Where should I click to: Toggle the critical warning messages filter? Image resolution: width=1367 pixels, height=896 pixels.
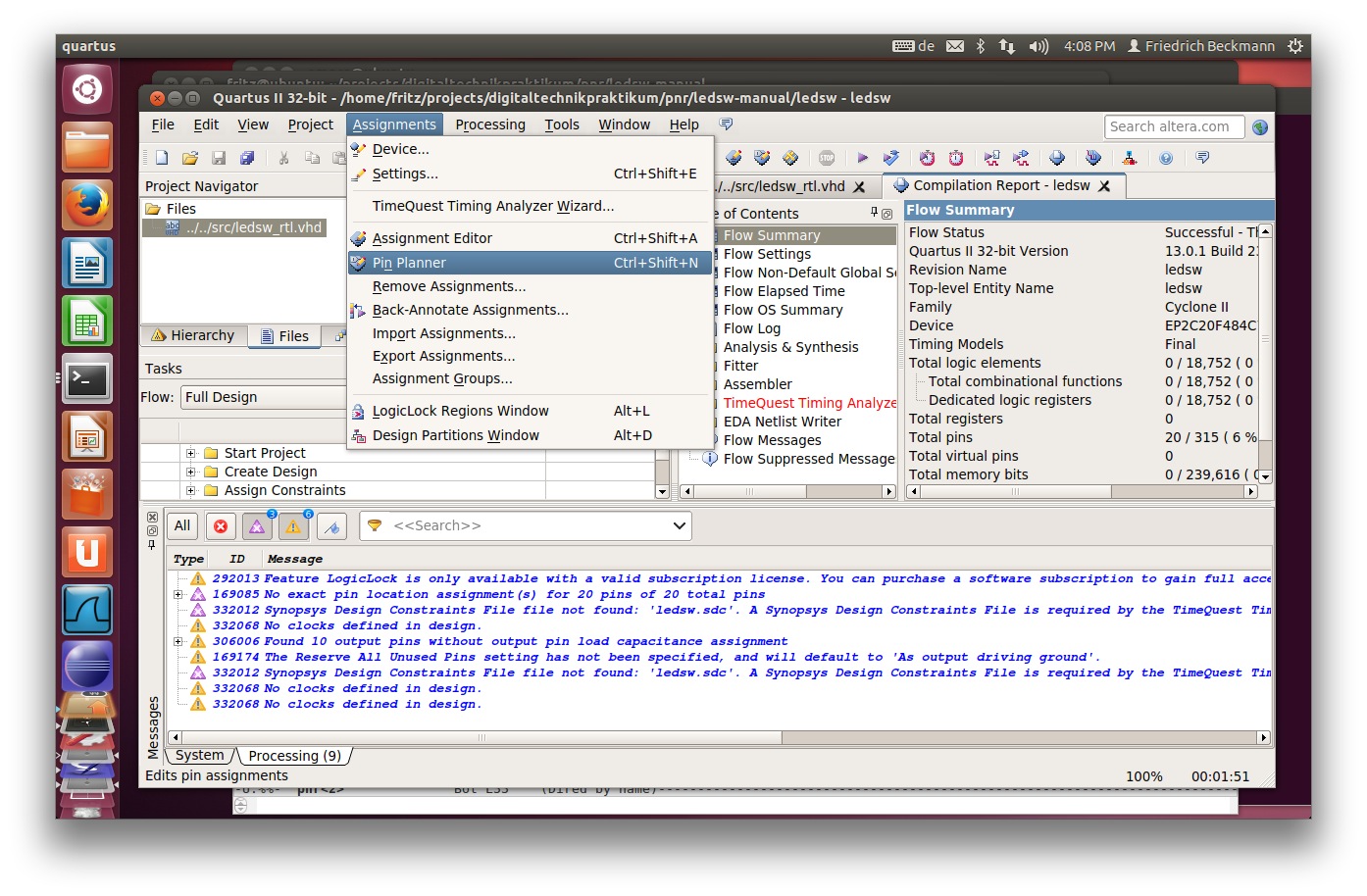(x=257, y=526)
